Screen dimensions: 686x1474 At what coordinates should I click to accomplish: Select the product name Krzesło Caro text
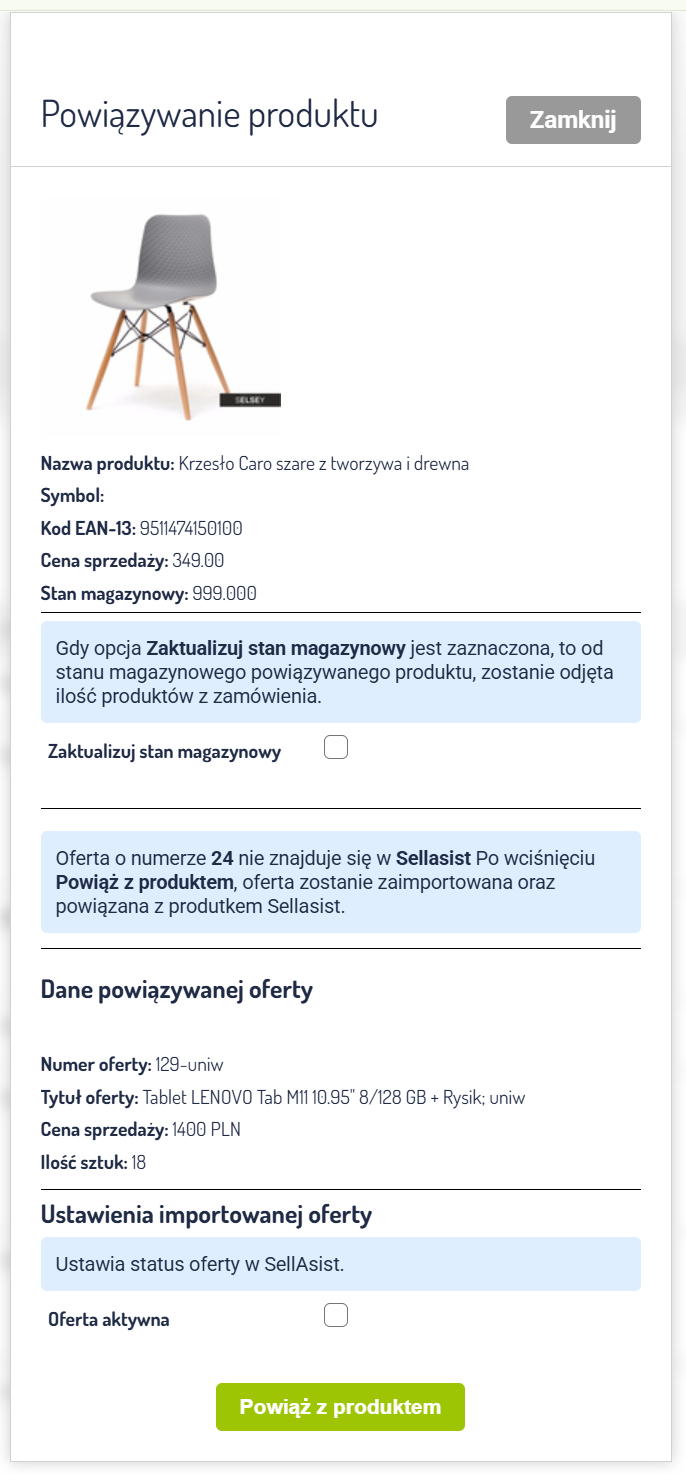click(323, 463)
